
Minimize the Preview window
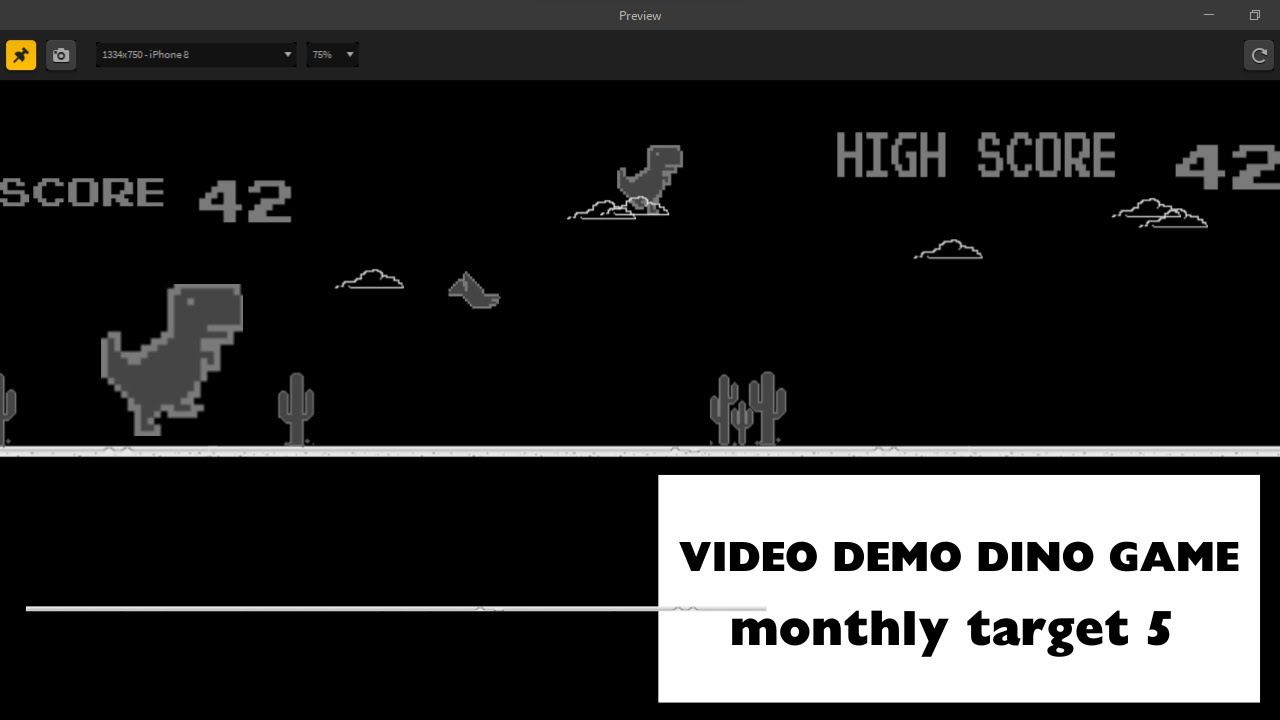point(1209,15)
